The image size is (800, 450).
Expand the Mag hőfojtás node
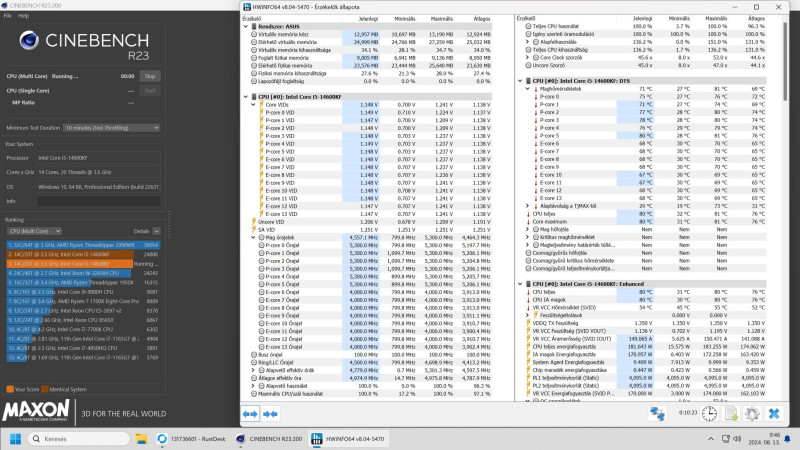pos(528,230)
